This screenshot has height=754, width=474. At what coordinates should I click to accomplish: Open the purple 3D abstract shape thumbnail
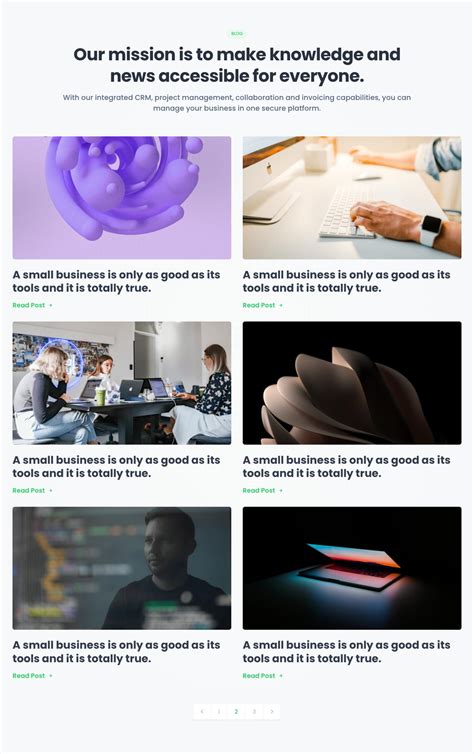pyautogui.click(x=122, y=198)
